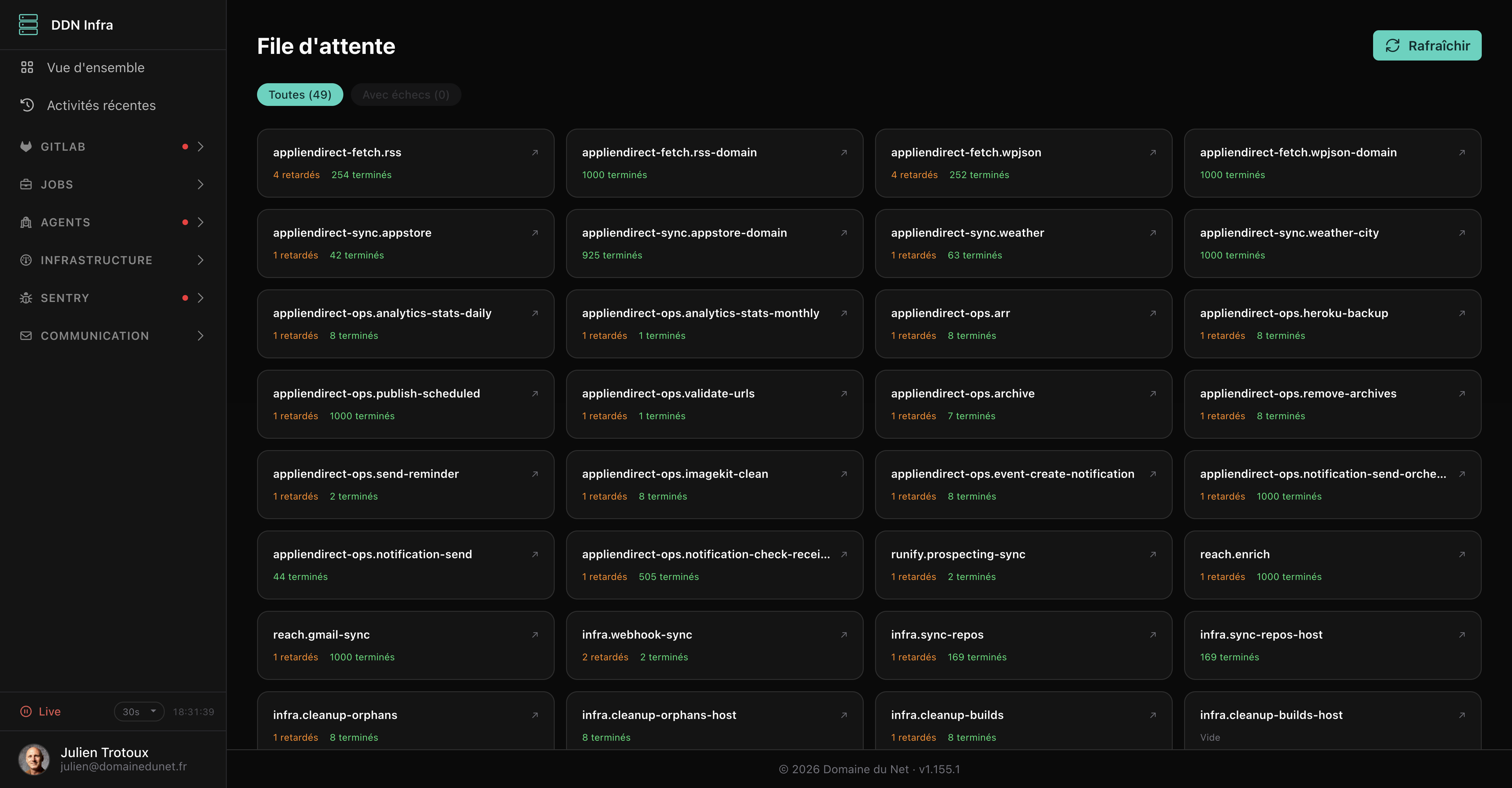This screenshot has width=1512, height=788.
Task: Pause Live auto-refresh toggle
Action: pos(41,712)
